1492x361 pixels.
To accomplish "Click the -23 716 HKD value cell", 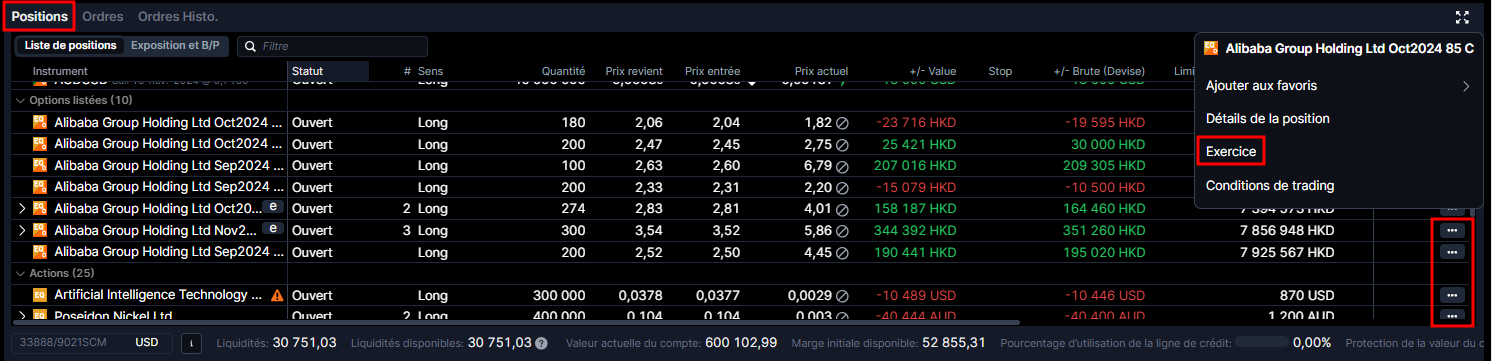I will (x=916, y=123).
